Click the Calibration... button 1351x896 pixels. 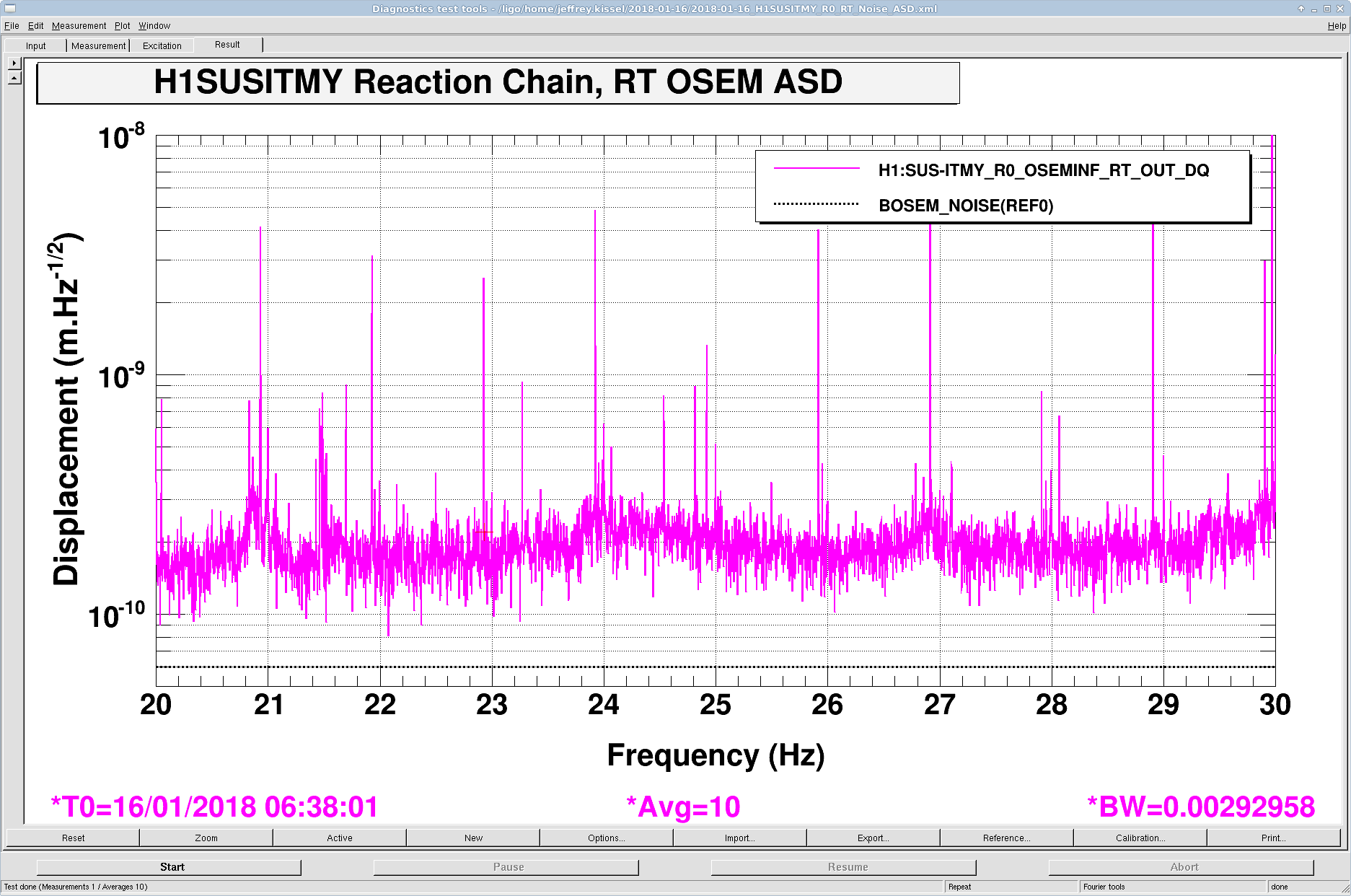coord(1140,838)
